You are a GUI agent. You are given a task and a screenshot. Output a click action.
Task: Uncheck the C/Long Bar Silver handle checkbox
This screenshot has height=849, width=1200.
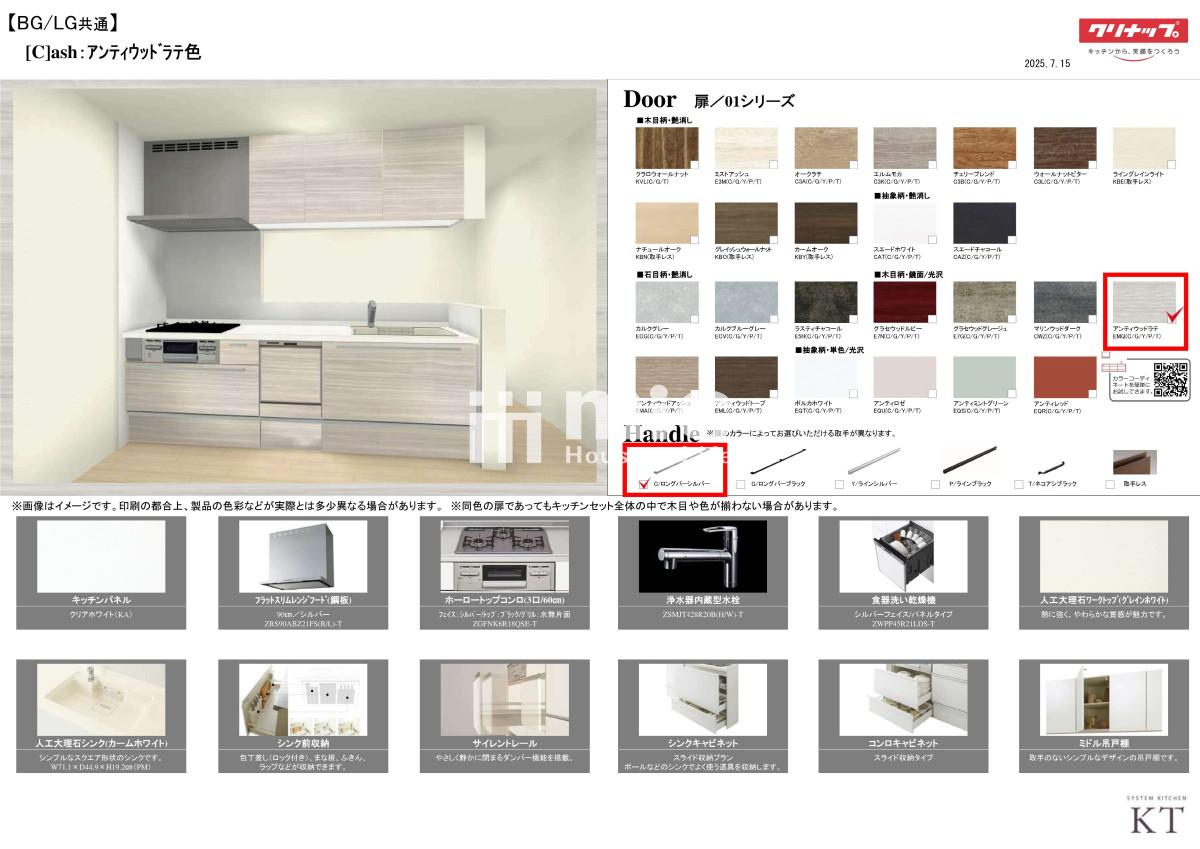tap(644, 482)
